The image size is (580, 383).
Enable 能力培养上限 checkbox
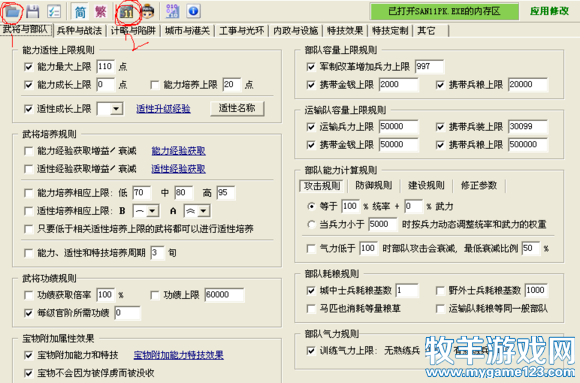pos(155,85)
